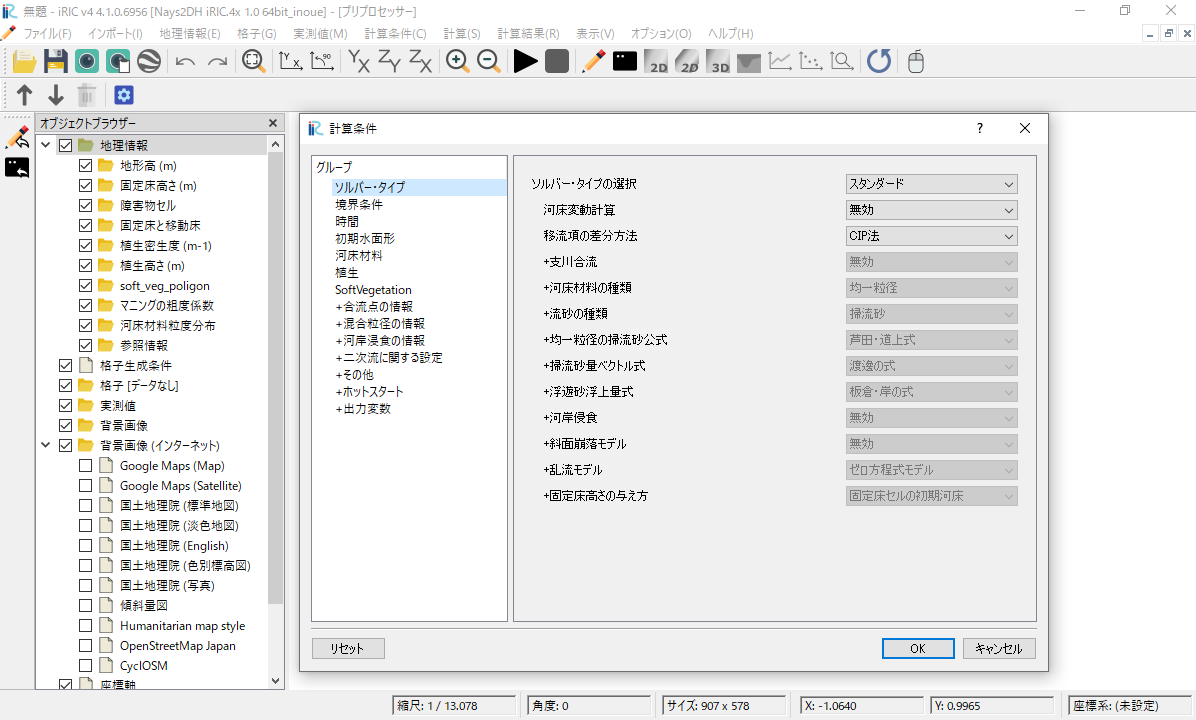Open the 計算結果(R) menu
This screenshot has width=1196, height=720.
coord(529,34)
